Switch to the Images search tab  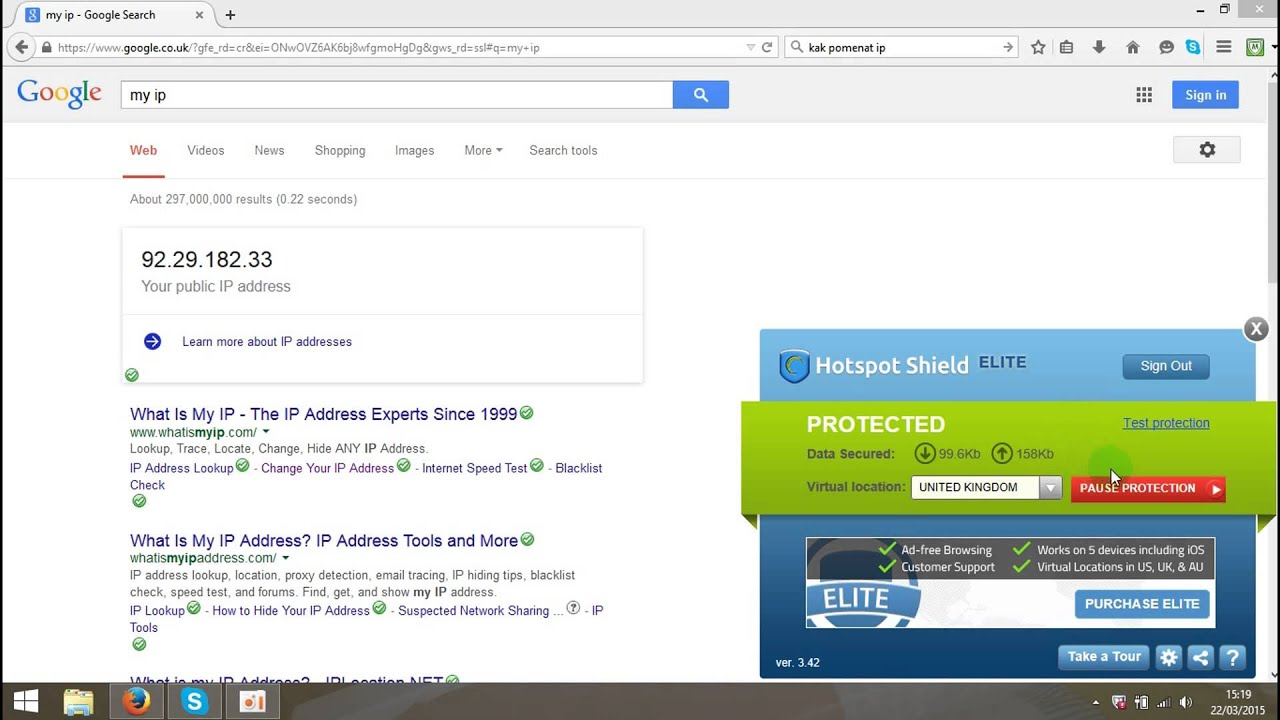pos(414,151)
